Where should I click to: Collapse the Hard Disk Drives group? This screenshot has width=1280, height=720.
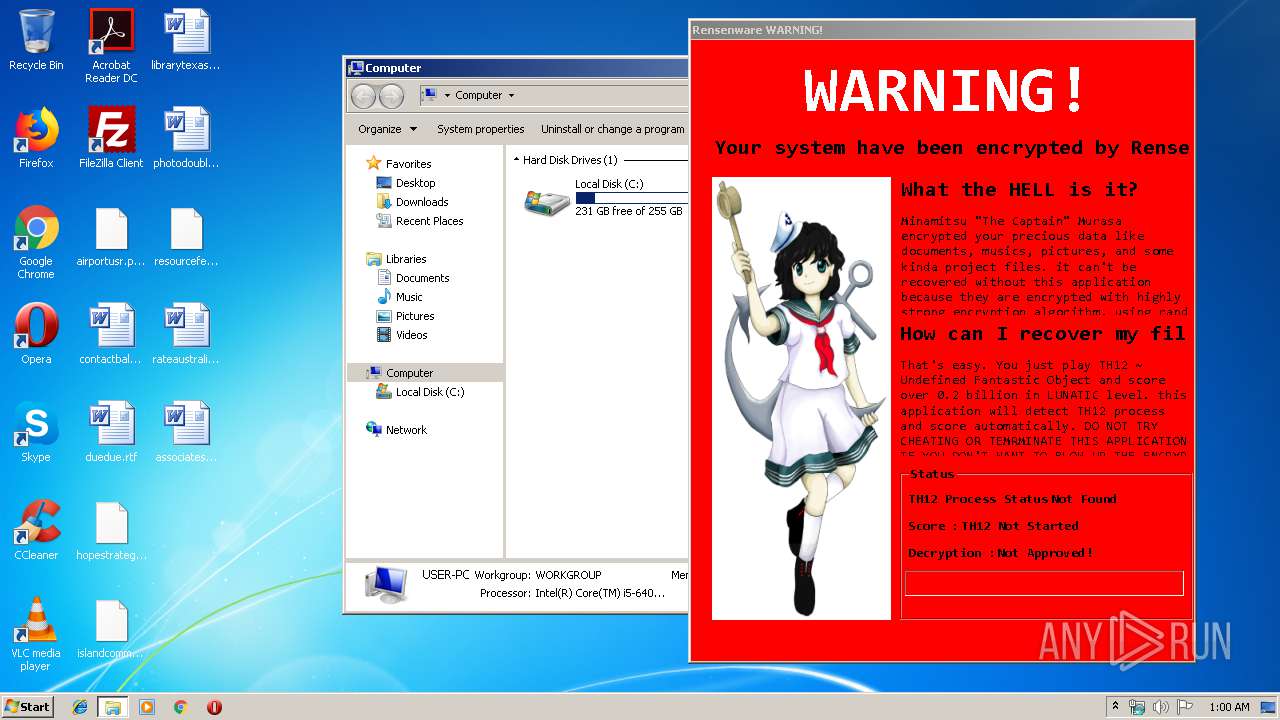tap(517, 160)
